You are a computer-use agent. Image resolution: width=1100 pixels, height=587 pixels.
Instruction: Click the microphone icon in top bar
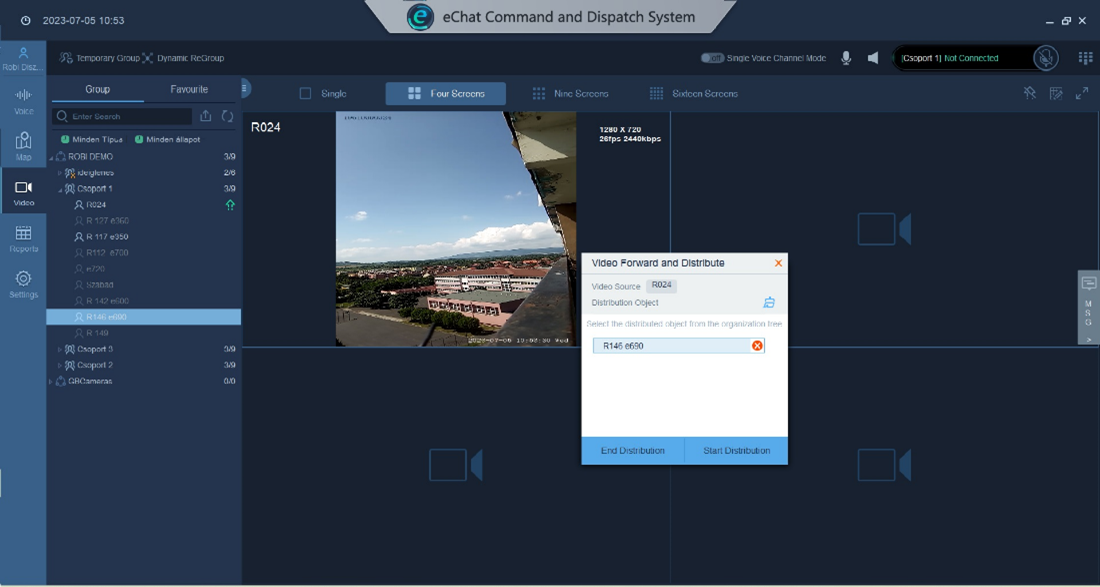846,58
